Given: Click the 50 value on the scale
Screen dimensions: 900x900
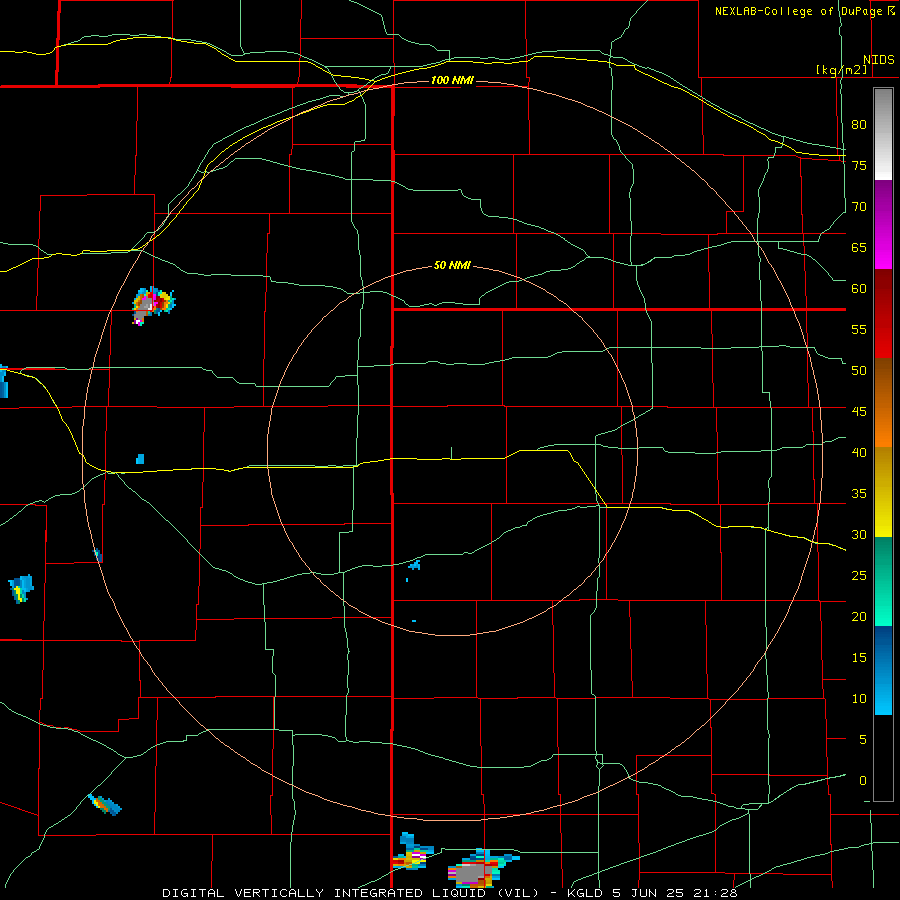Looking at the screenshot, I should pos(859,370).
